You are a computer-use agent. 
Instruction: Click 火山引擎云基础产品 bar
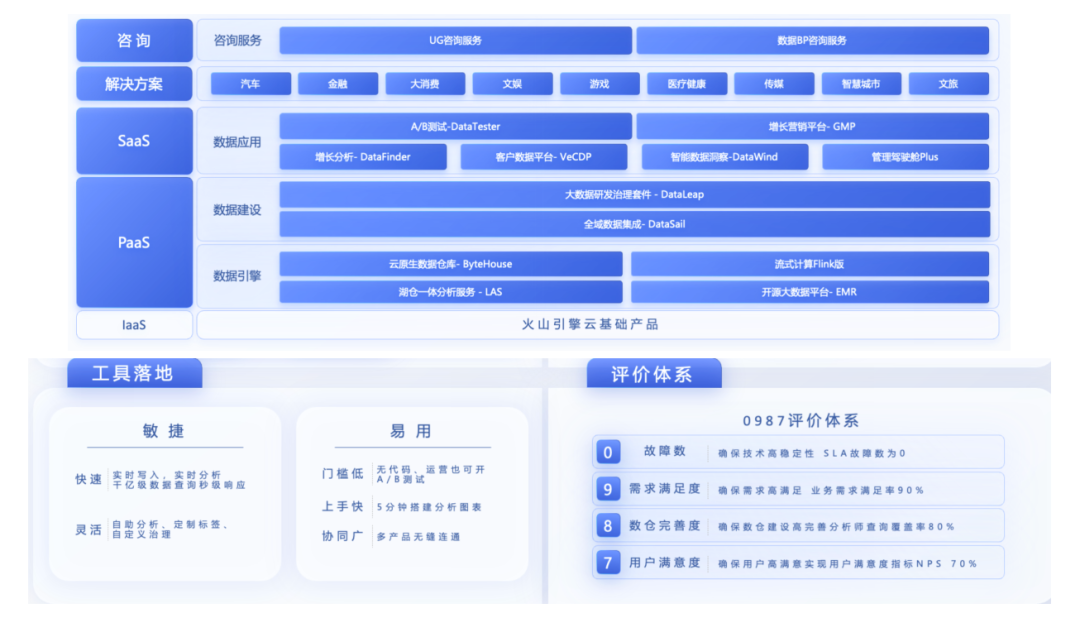(597, 325)
